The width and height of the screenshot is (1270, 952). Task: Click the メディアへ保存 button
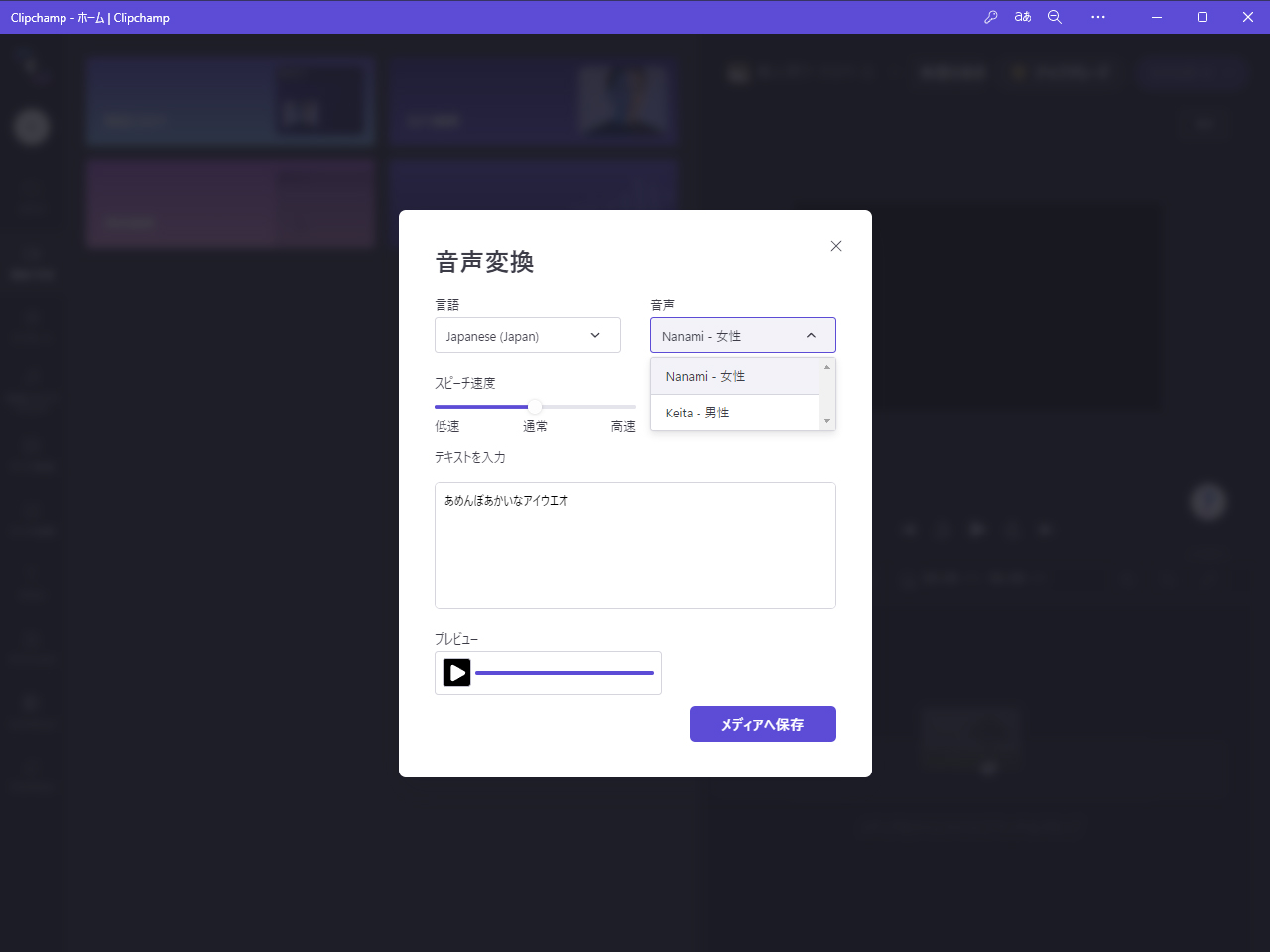[x=763, y=724]
